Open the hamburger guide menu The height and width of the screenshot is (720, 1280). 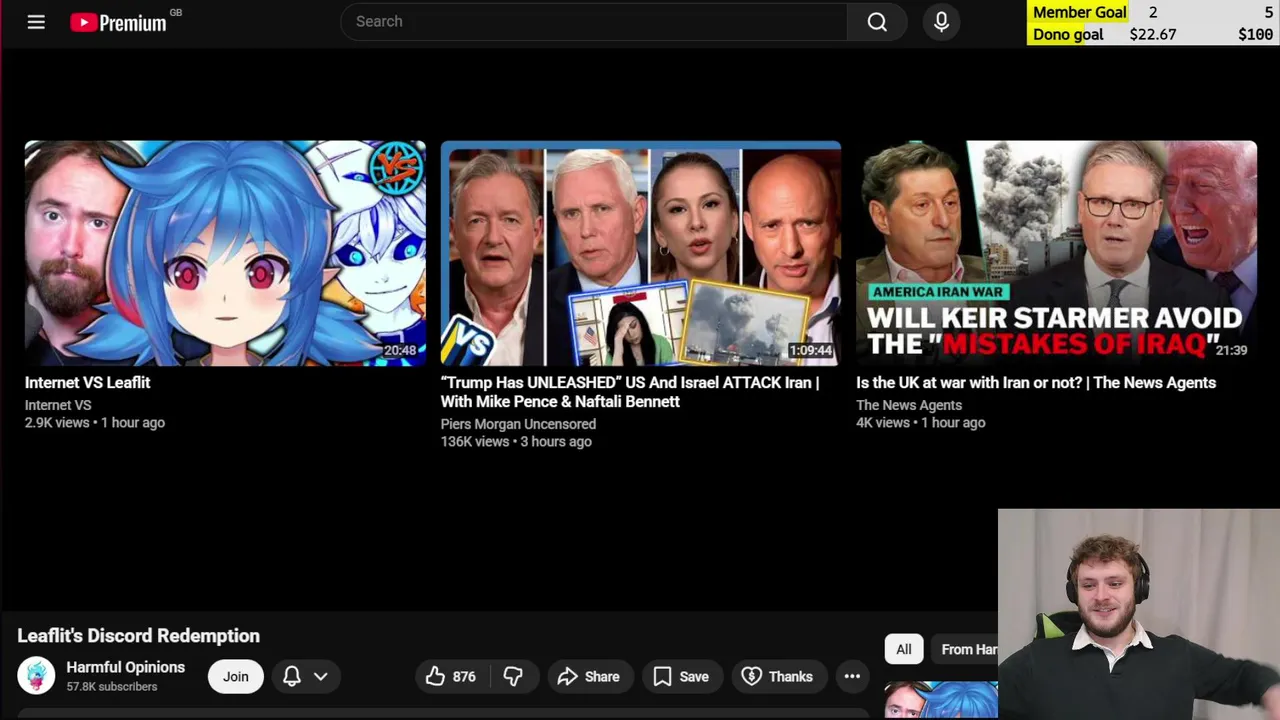(36, 22)
